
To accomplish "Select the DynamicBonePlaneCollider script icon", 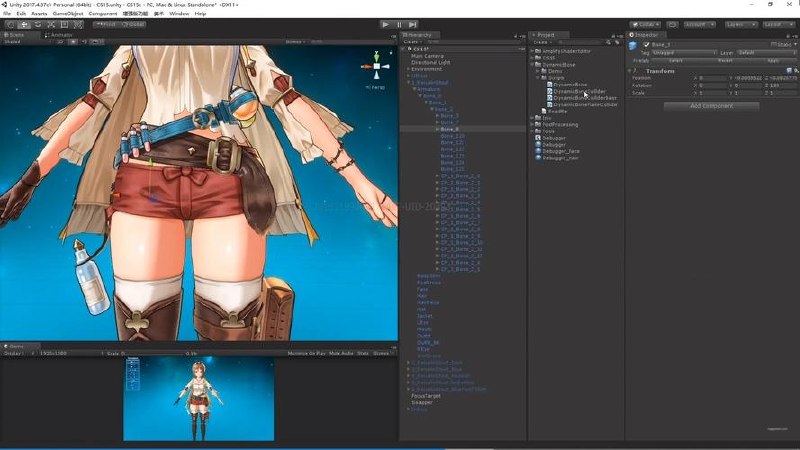I will point(549,105).
